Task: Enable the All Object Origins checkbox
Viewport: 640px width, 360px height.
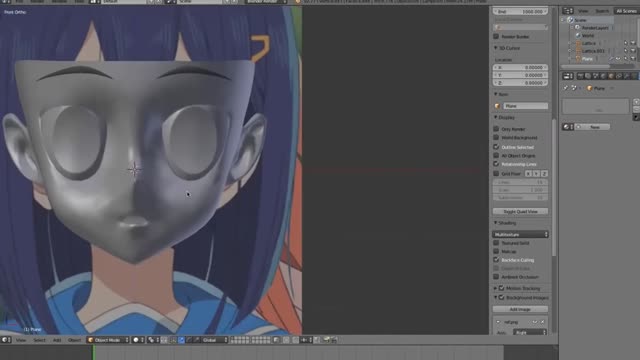Action: (496, 156)
